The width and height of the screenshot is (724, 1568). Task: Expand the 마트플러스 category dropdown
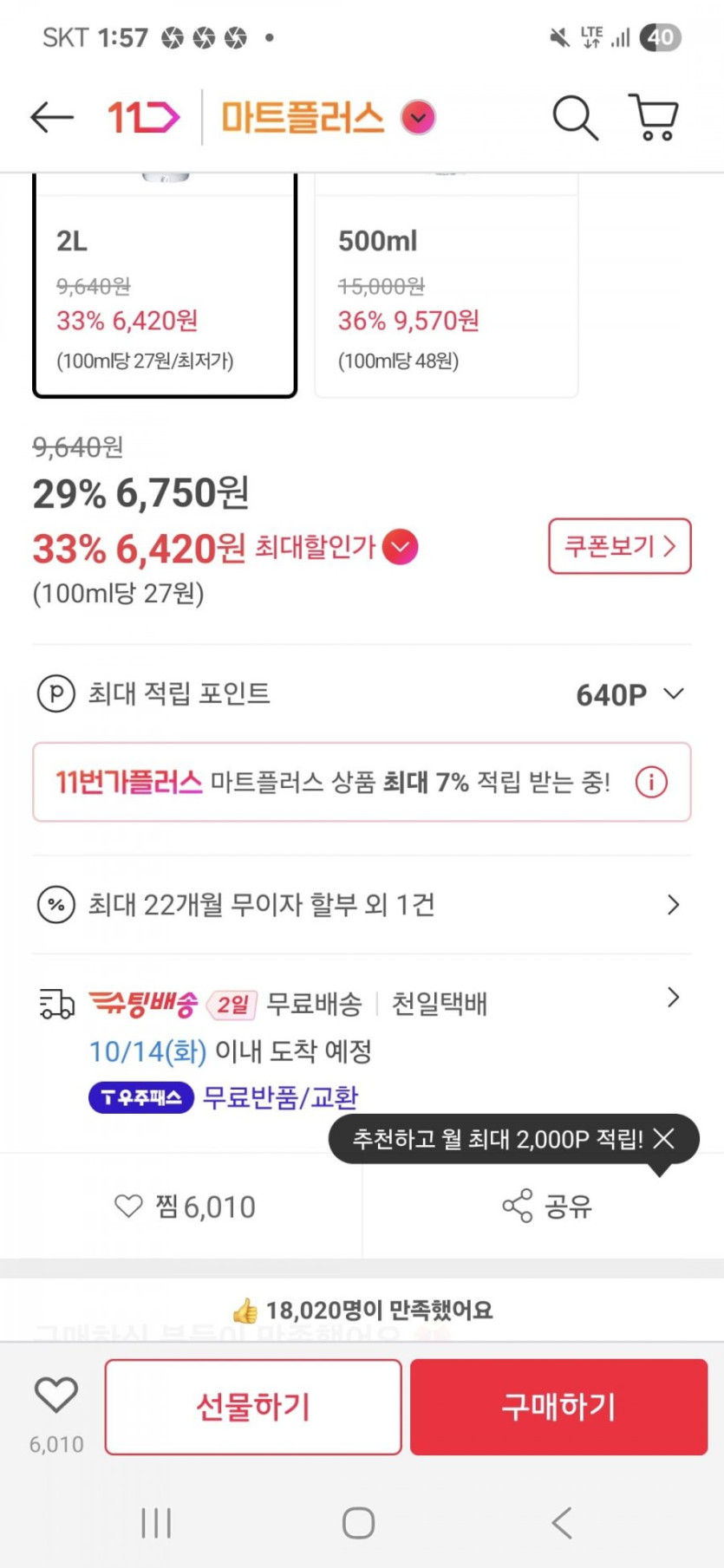(418, 117)
